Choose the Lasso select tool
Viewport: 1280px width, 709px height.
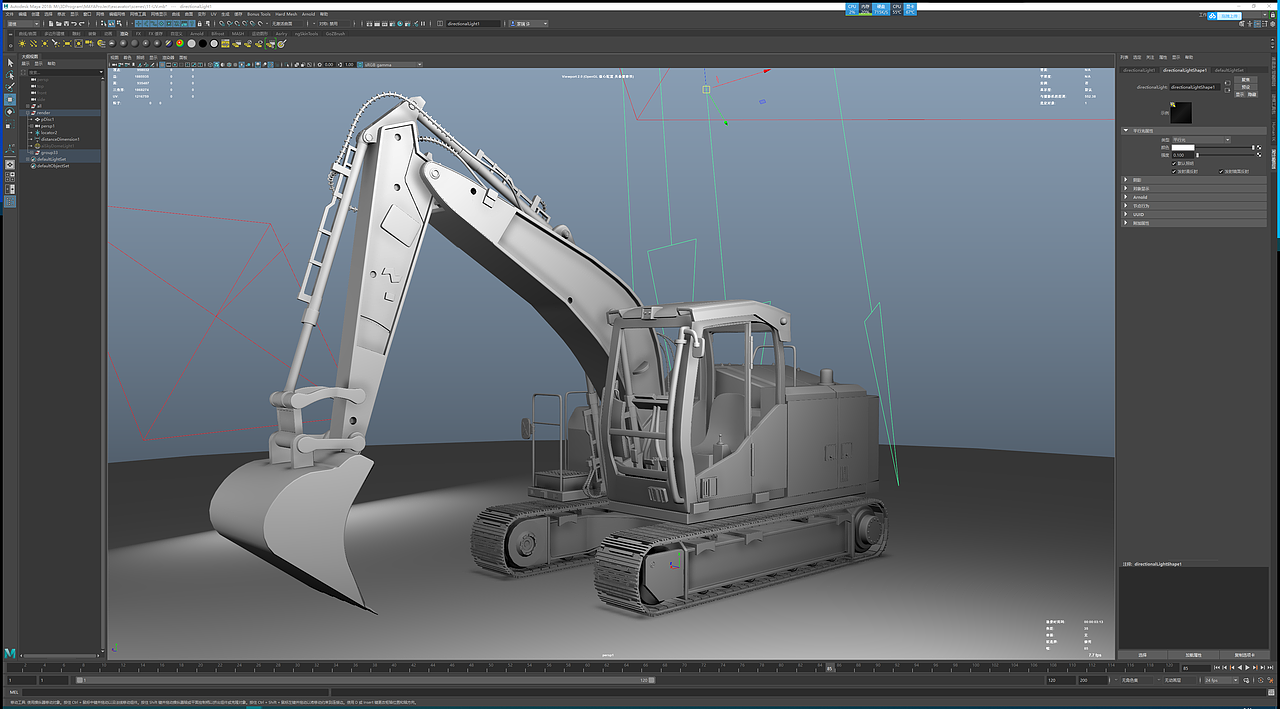click(10, 75)
